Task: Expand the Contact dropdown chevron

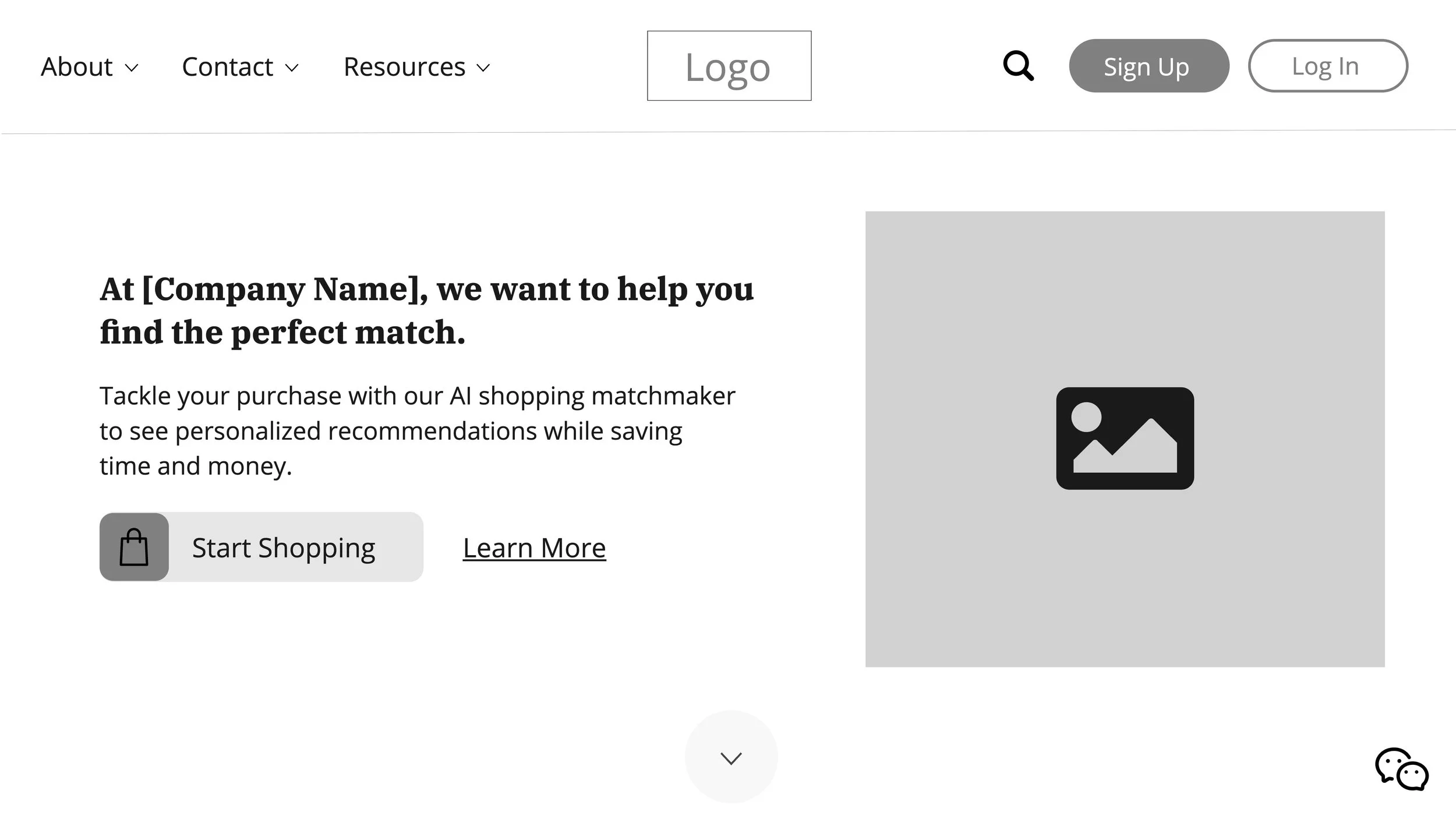Action: (x=292, y=68)
